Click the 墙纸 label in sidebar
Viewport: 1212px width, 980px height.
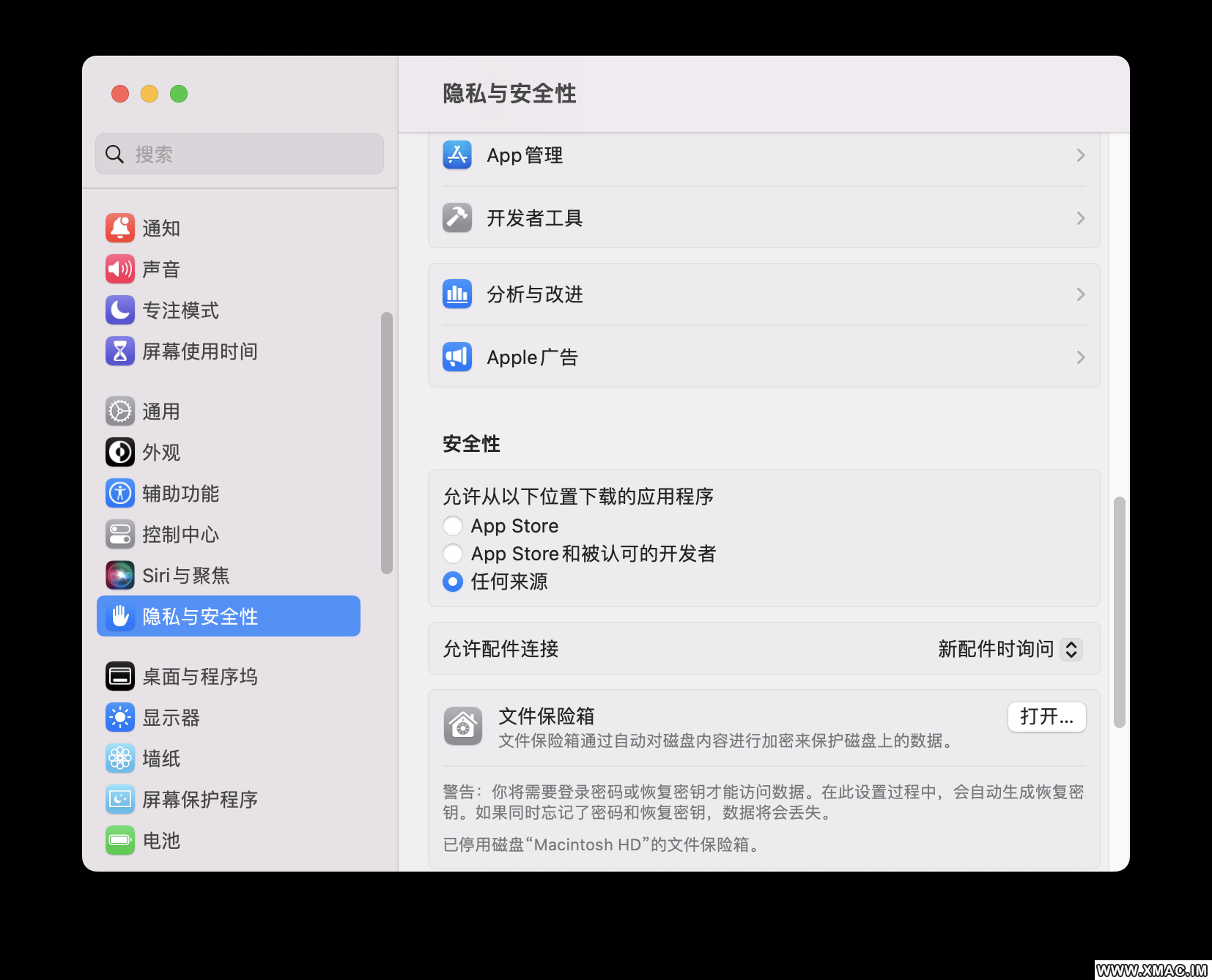coord(161,759)
